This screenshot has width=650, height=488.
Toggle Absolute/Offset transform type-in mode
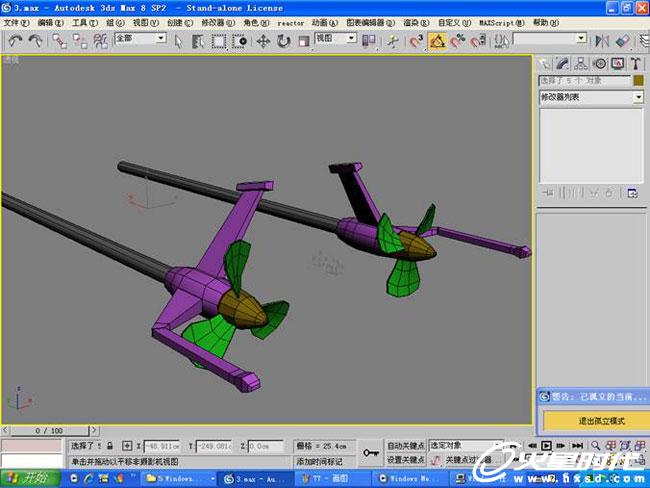pos(127,446)
